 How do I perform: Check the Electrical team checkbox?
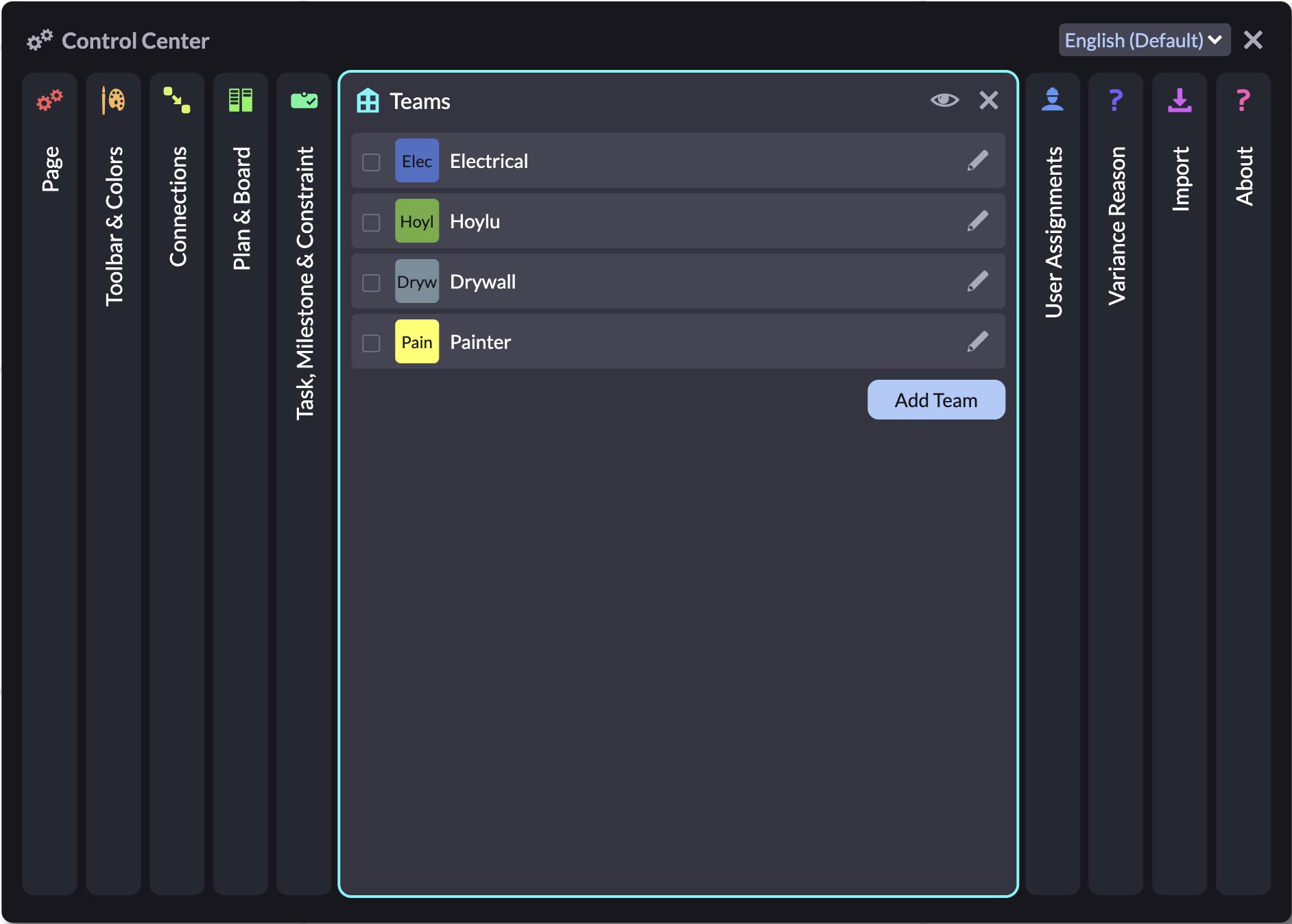pos(371,162)
